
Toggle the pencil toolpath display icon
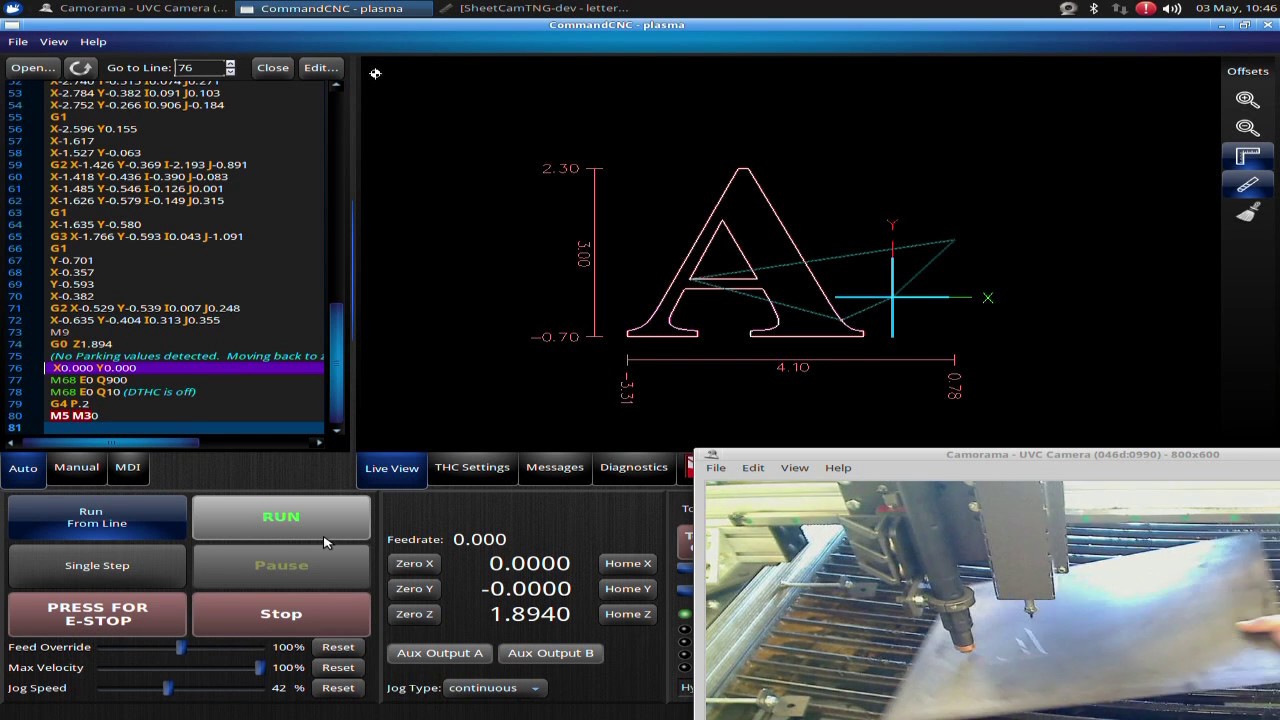pos(1247,185)
